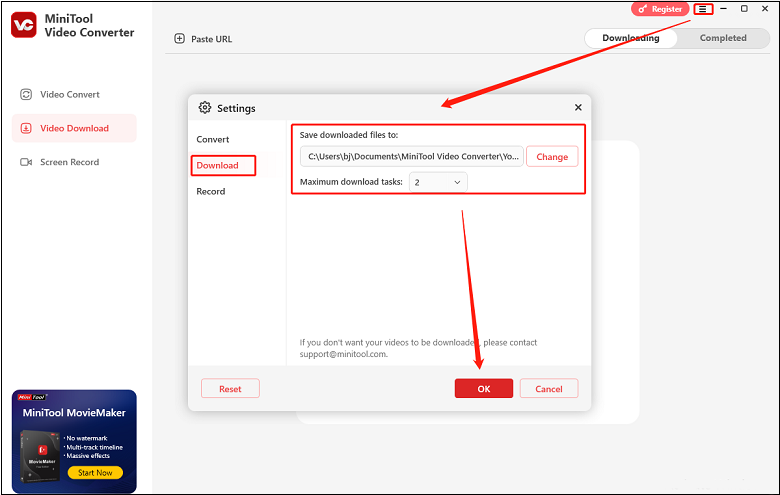Switch to the Completed tab
Image resolution: width=780 pixels, height=495 pixels.
click(x=723, y=38)
